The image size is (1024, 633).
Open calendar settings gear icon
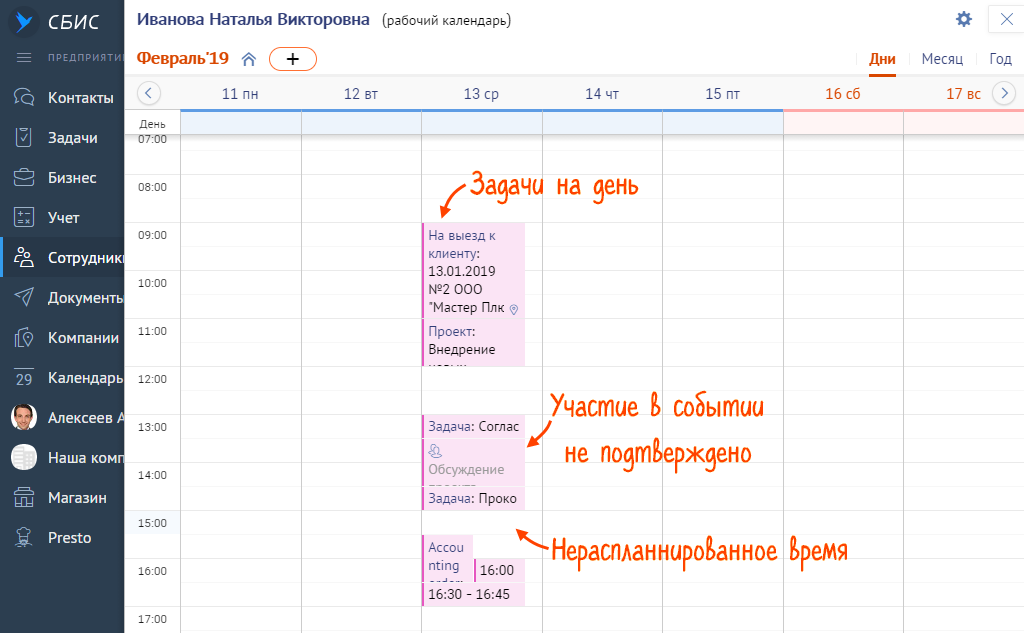coord(963,19)
